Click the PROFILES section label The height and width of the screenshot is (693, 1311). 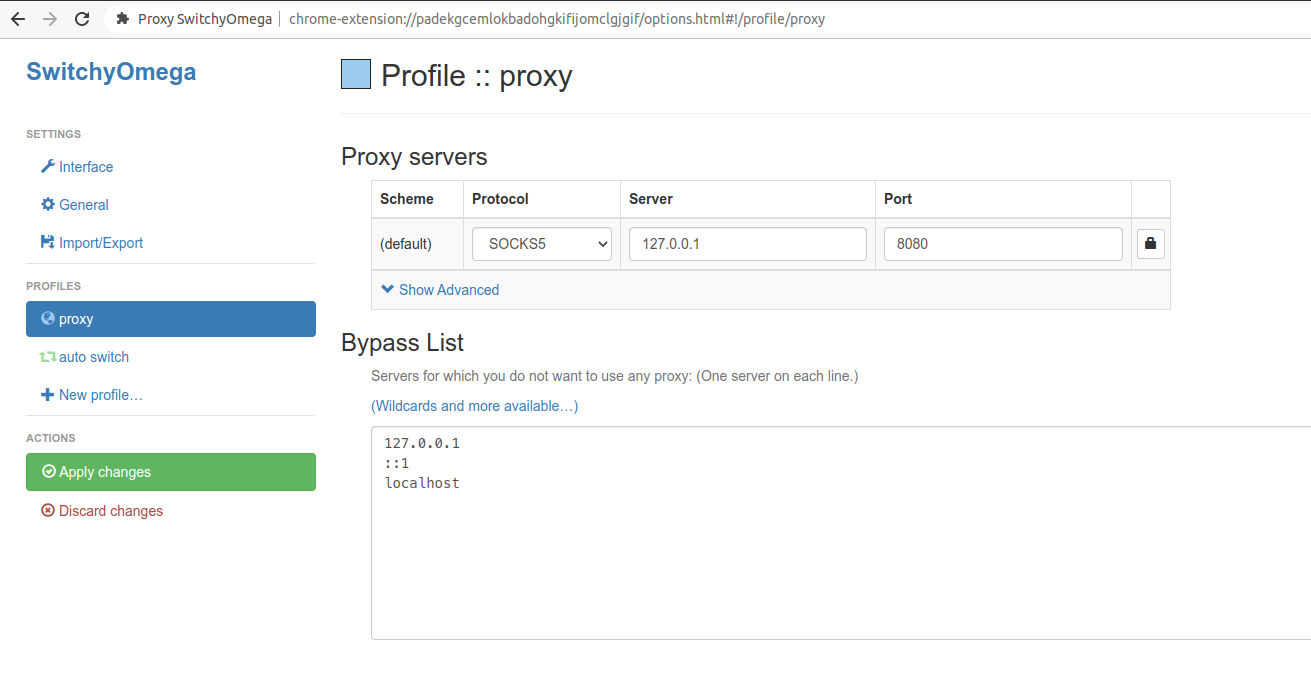(x=54, y=286)
